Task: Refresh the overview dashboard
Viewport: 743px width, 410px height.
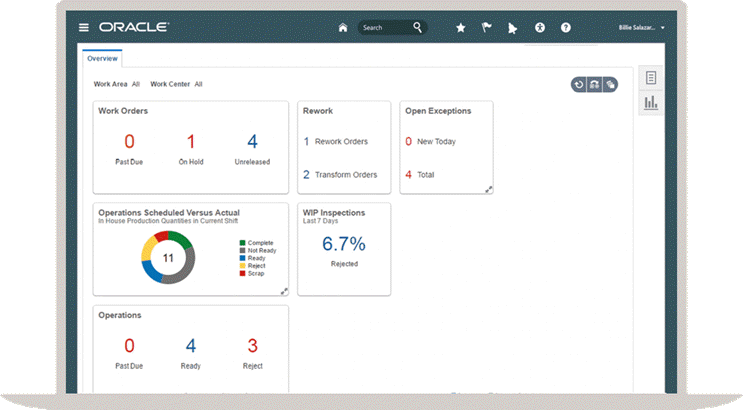Action: click(x=579, y=85)
